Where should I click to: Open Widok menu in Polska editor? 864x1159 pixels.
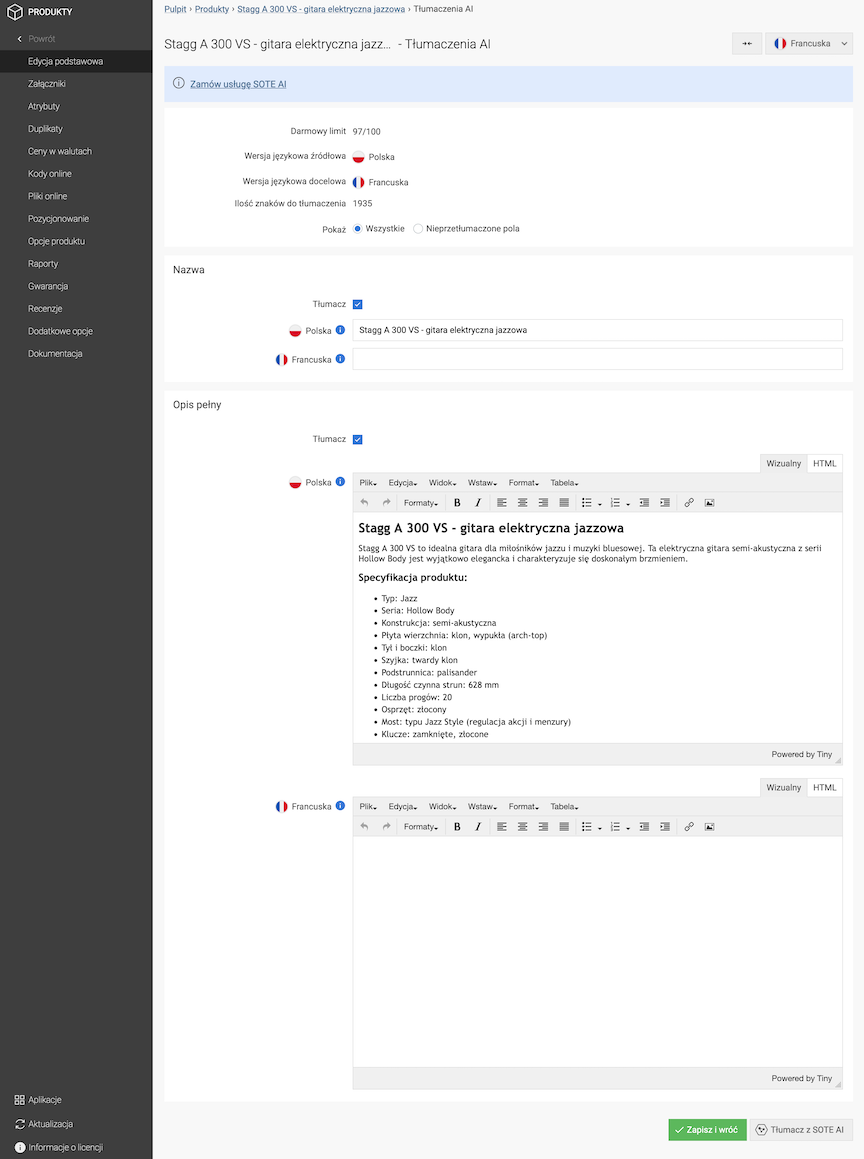point(442,483)
